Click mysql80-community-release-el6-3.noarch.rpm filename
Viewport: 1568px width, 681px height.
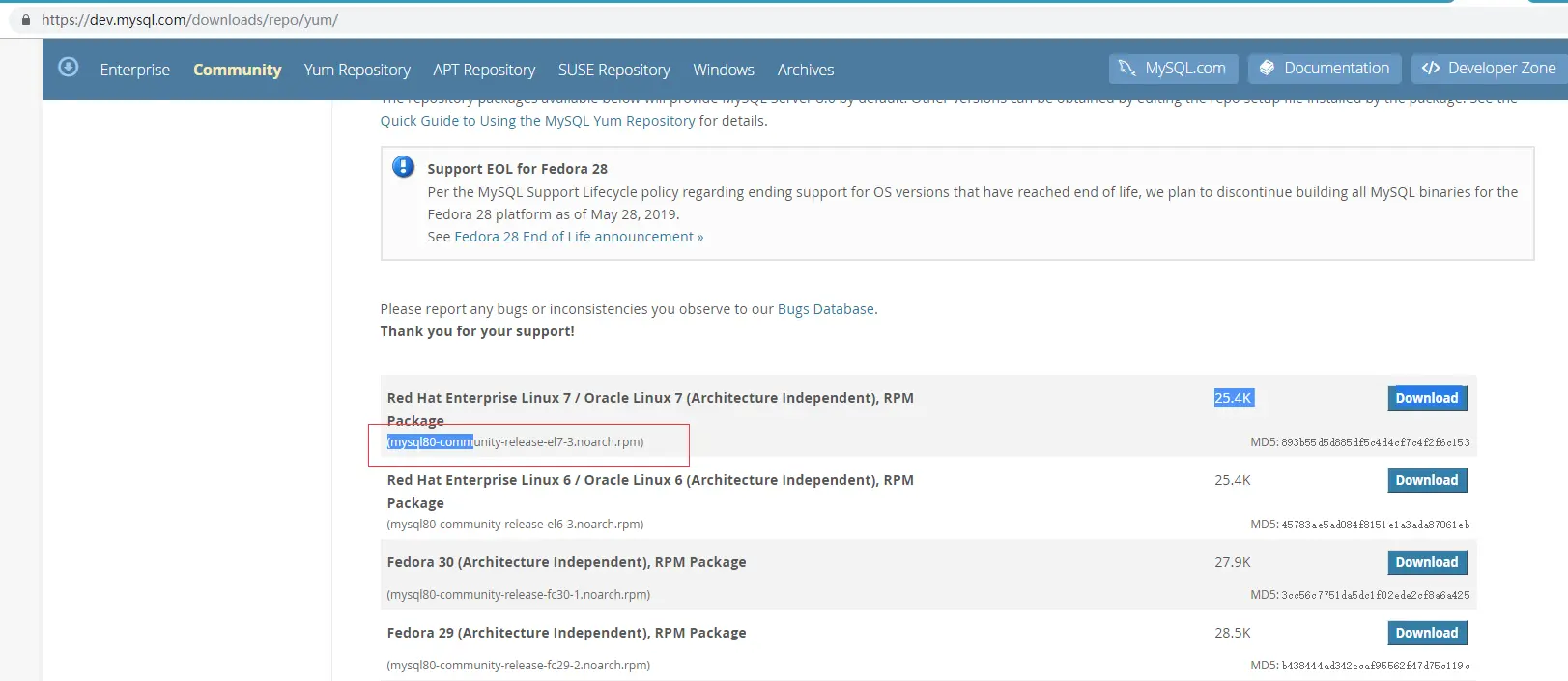[515, 525]
